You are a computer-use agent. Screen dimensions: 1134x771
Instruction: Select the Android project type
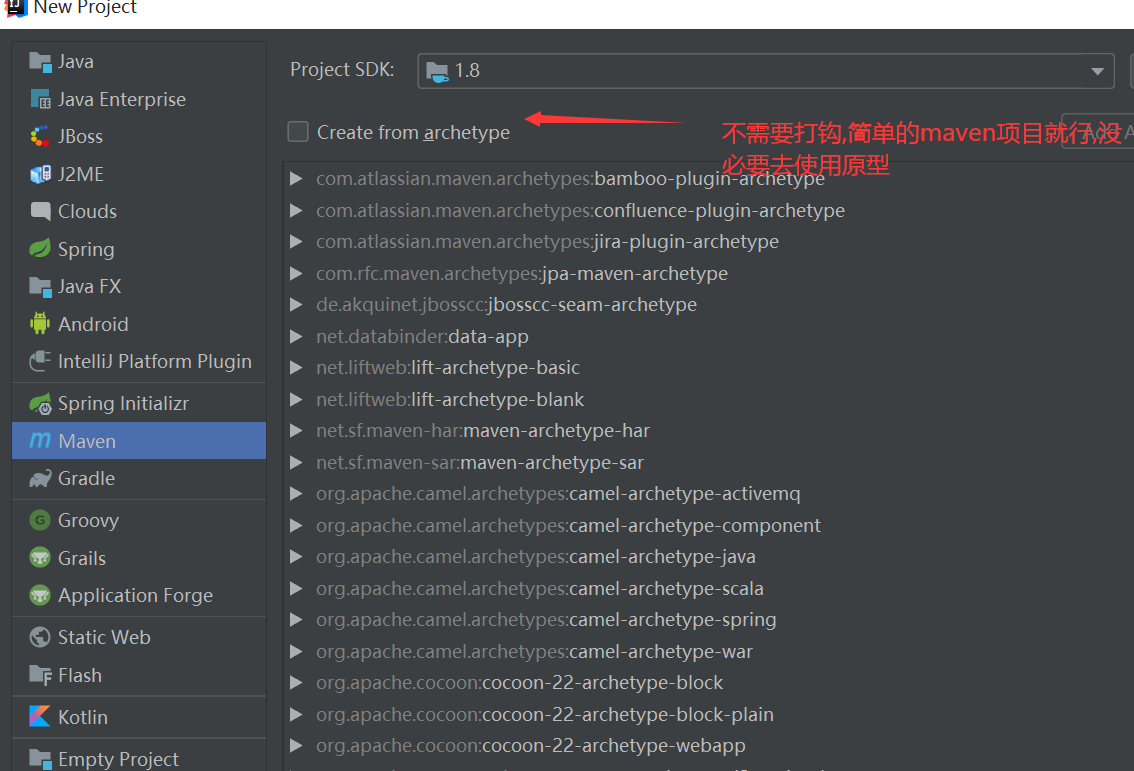[139, 323]
